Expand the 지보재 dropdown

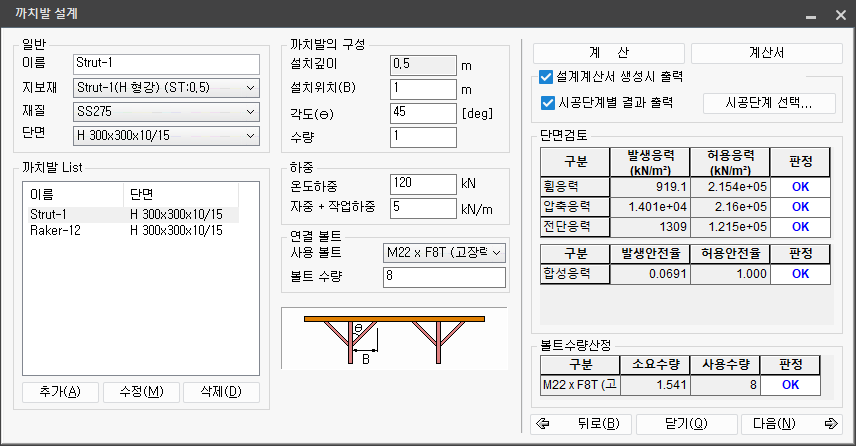click(166, 87)
